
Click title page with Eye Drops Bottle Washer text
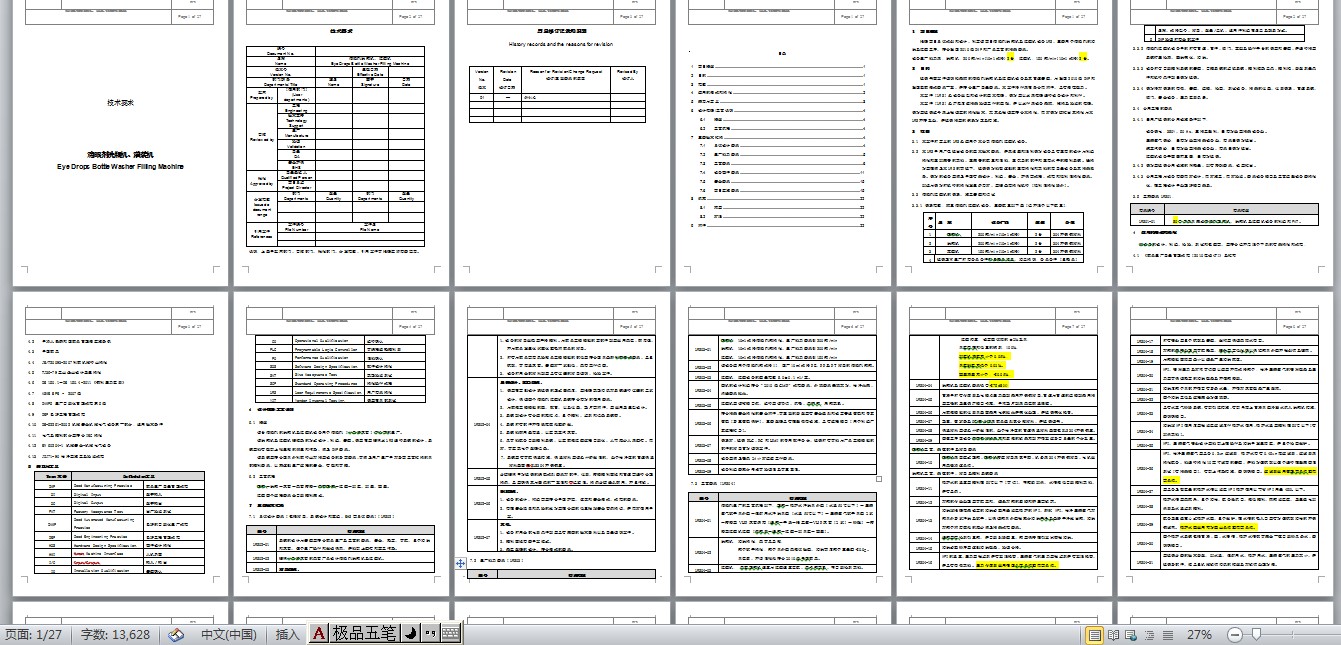120,143
